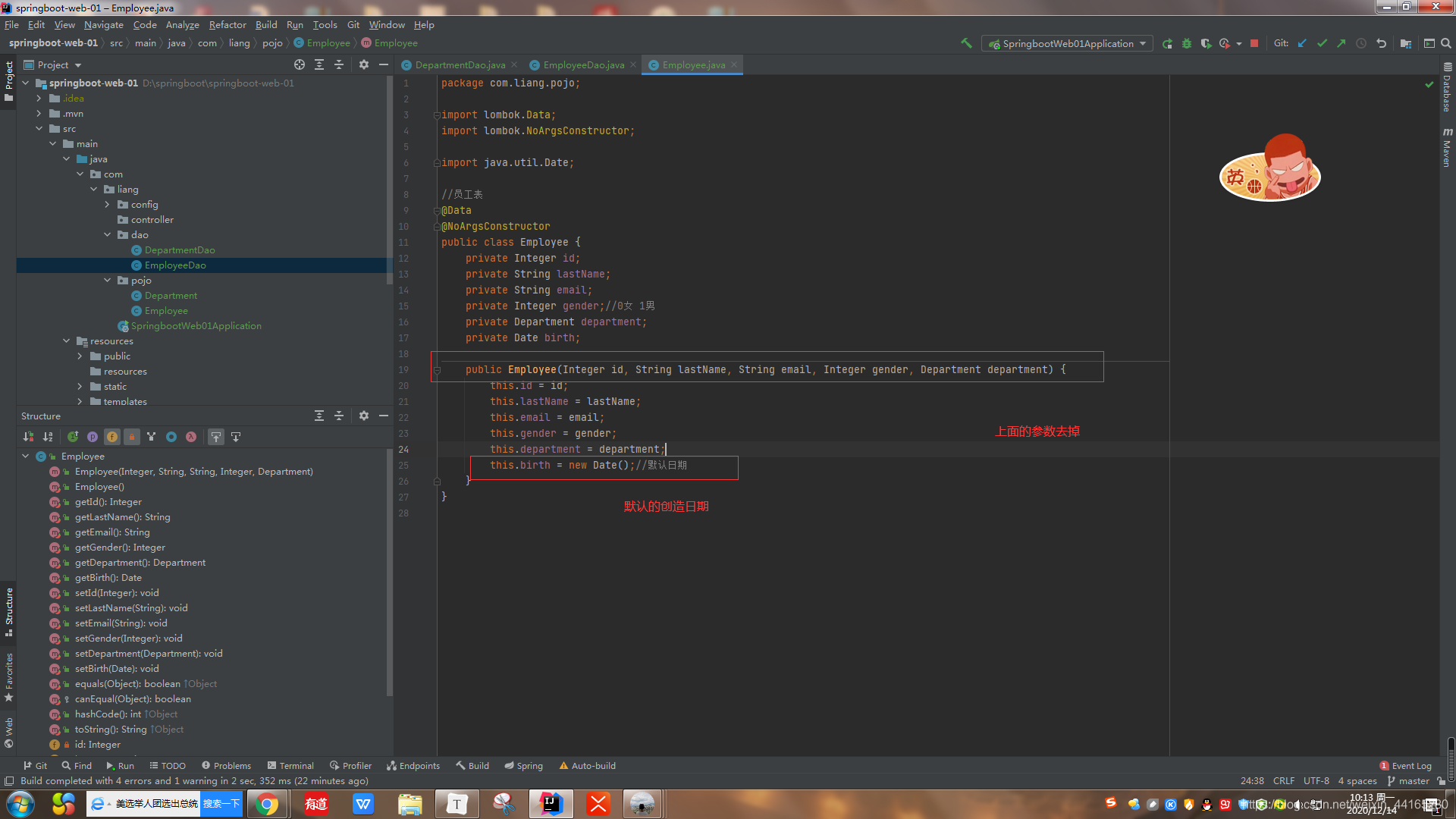The width and height of the screenshot is (1456, 819).
Task: Open Department class in project tree
Action: pyautogui.click(x=171, y=296)
